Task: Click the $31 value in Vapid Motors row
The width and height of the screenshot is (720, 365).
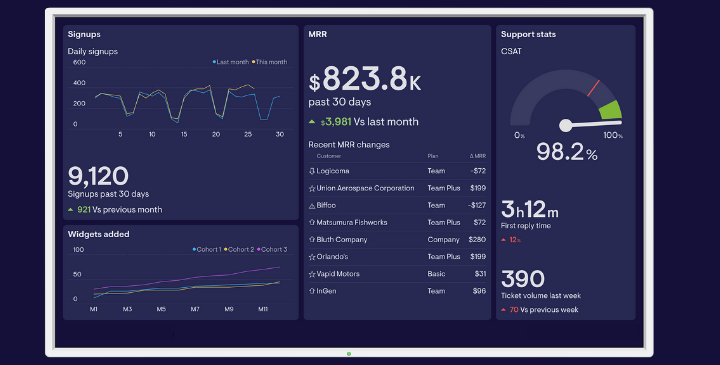Action: 480,274
